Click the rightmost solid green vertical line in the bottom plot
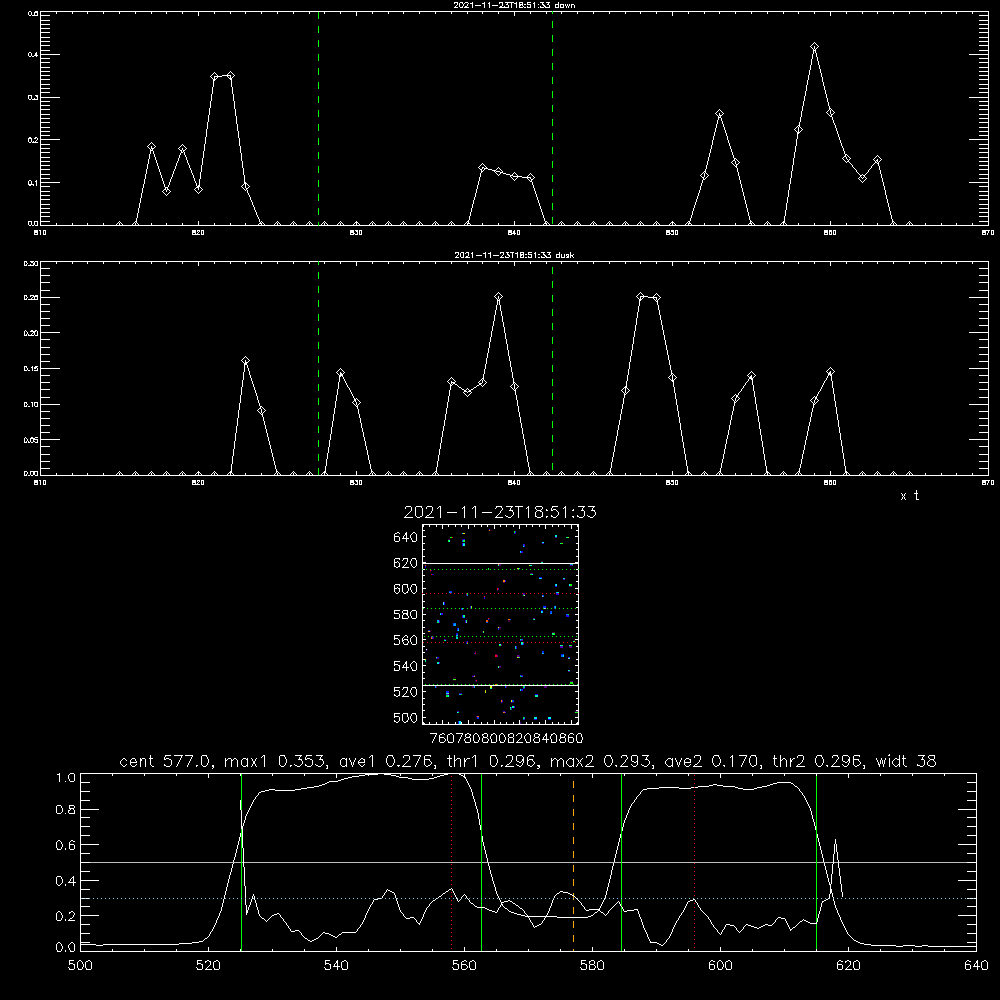The height and width of the screenshot is (1000, 1000). pyautogui.click(x=816, y=861)
